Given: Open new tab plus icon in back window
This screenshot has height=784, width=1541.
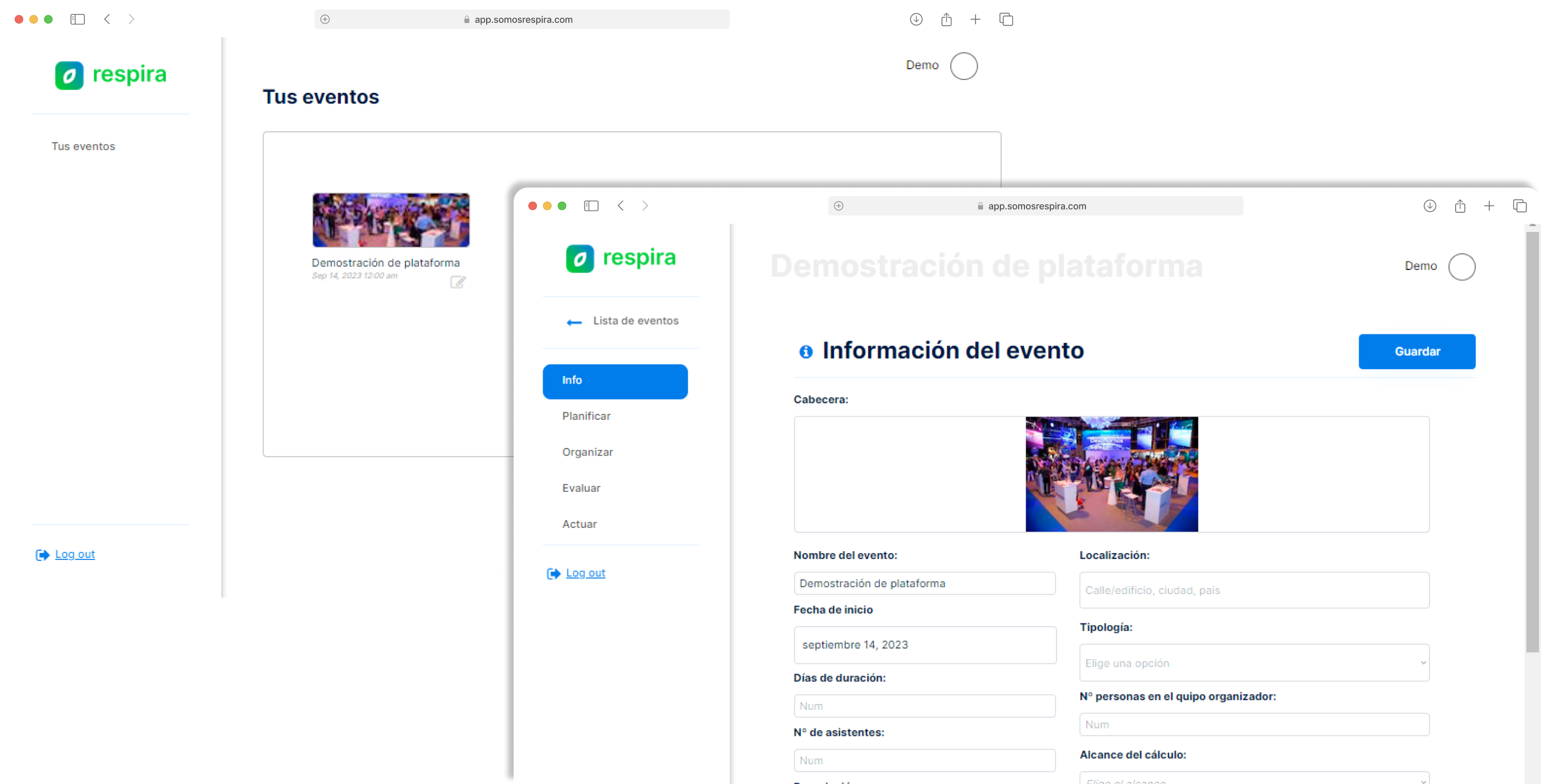Looking at the screenshot, I should coord(975,19).
